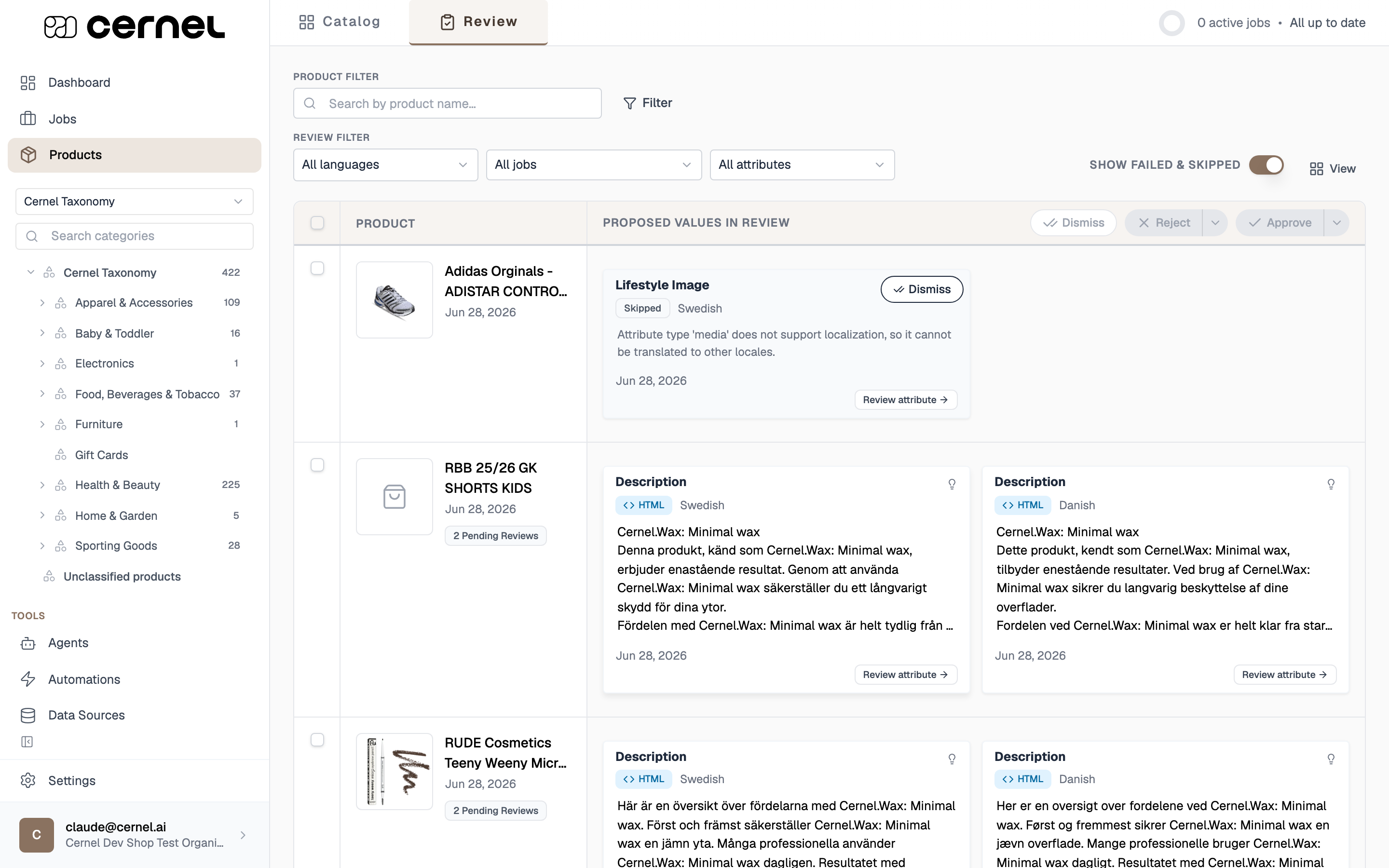Collapse the sidebar with the panel icon
The height and width of the screenshot is (868, 1389).
pos(27,742)
